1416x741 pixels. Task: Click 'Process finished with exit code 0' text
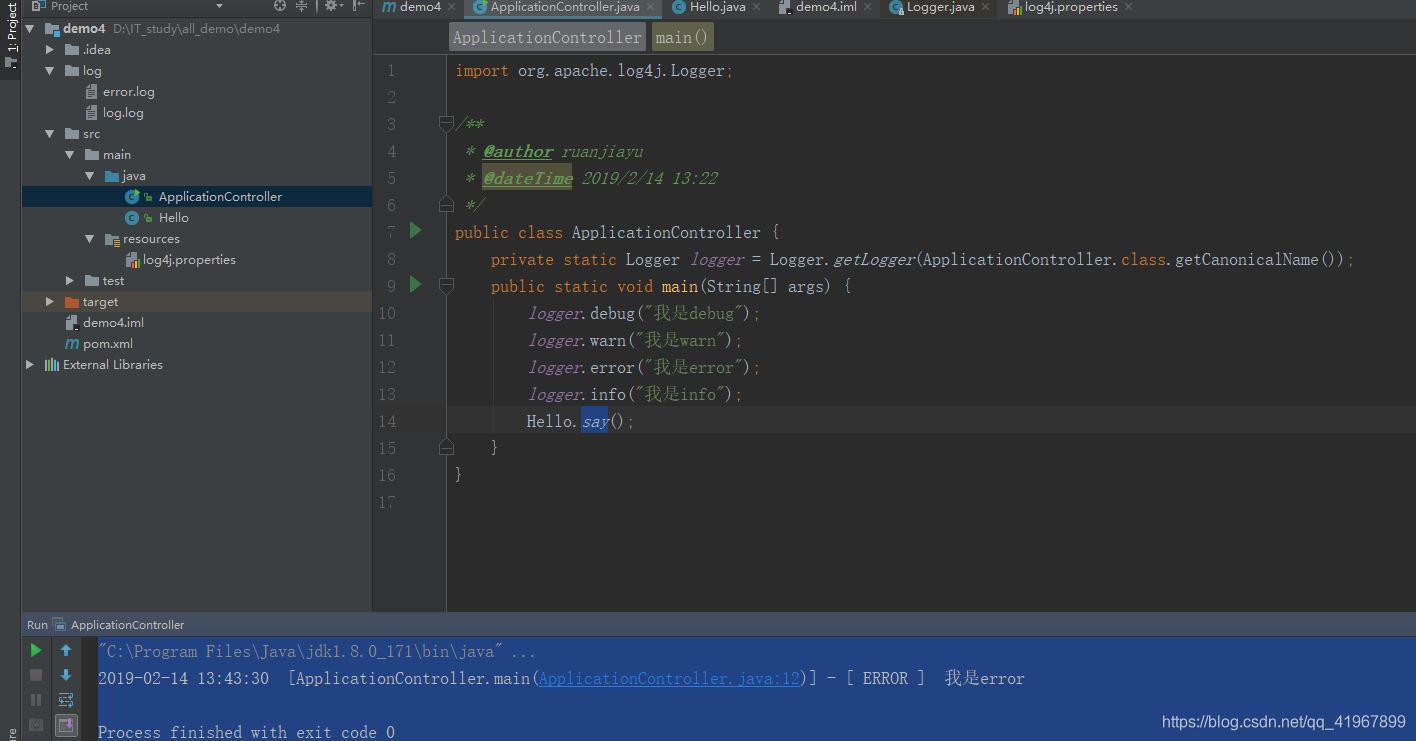point(246,732)
